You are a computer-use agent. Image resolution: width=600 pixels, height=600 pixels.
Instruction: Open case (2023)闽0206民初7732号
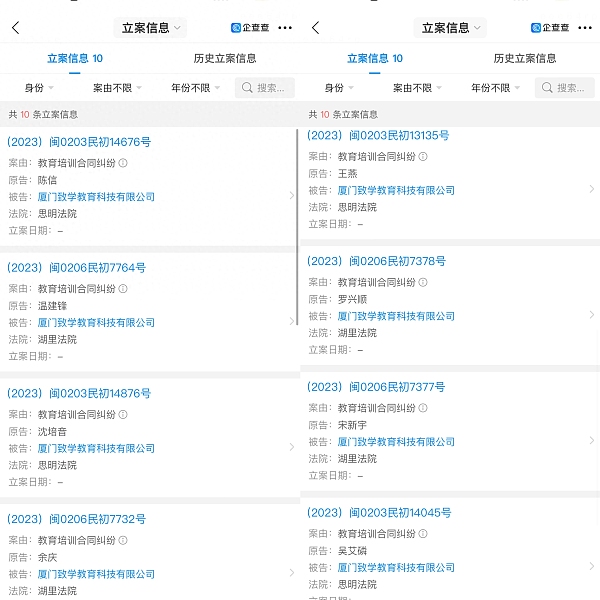click(77, 519)
